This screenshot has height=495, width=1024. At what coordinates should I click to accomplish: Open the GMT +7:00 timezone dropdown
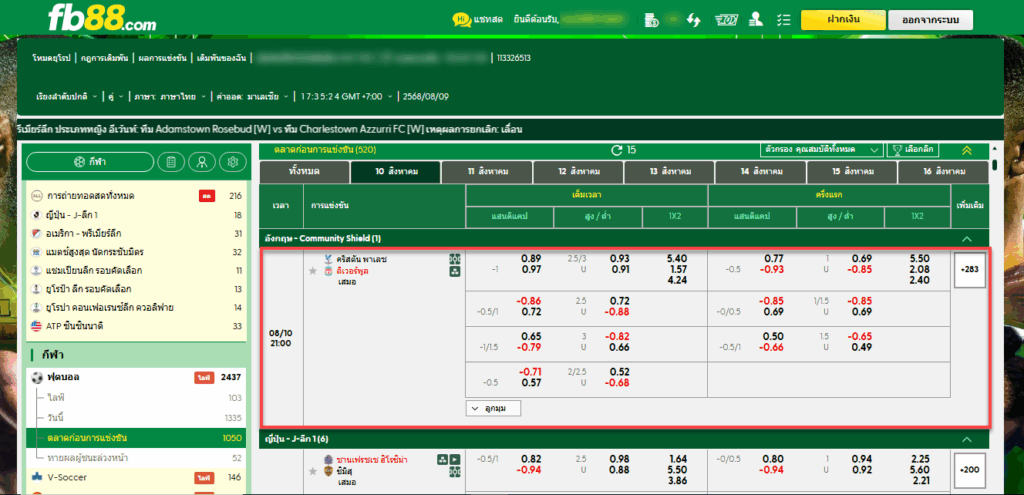click(347, 97)
